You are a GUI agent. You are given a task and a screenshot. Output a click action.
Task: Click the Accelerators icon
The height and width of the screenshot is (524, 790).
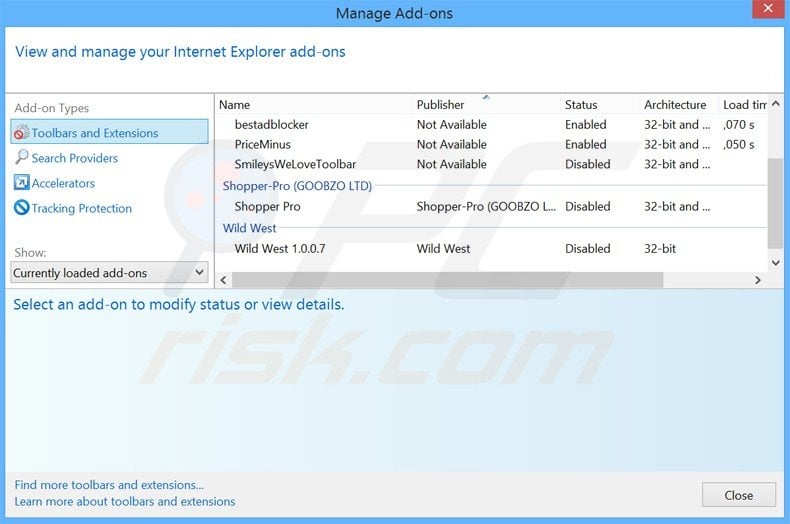(21, 183)
